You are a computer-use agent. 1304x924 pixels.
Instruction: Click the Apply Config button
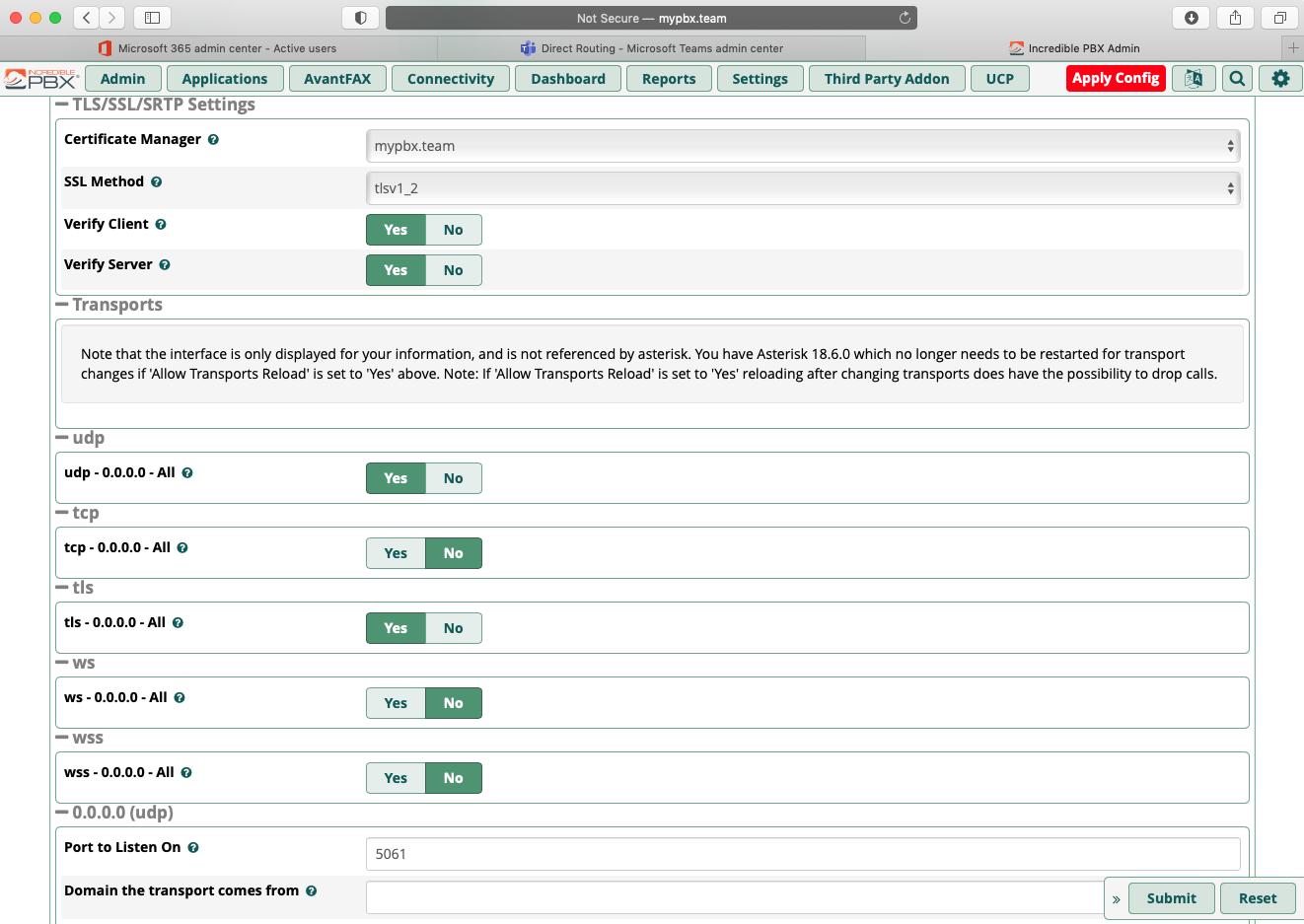[x=1116, y=78]
